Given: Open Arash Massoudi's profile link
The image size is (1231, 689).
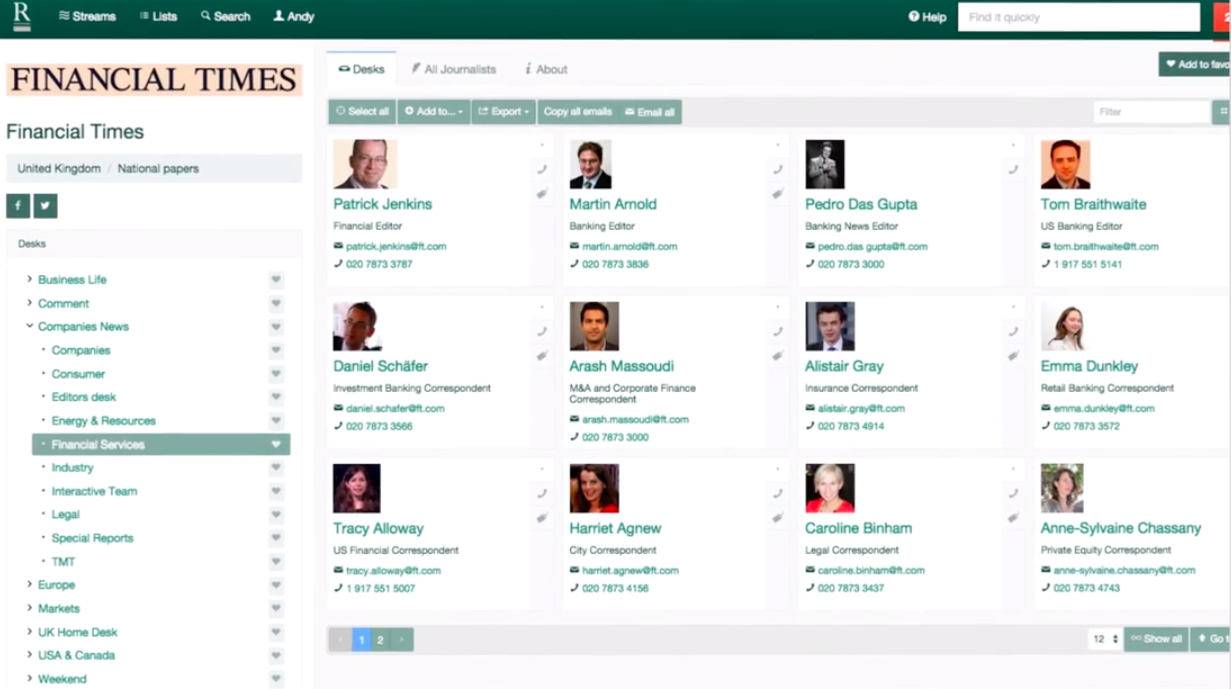Looking at the screenshot, I should (x=621, y=366).
